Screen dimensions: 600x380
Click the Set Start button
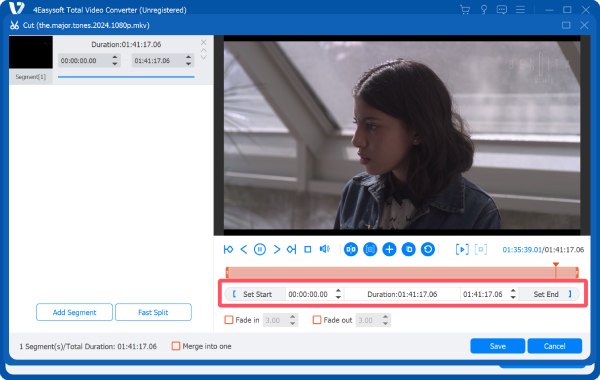pos(255,294)
